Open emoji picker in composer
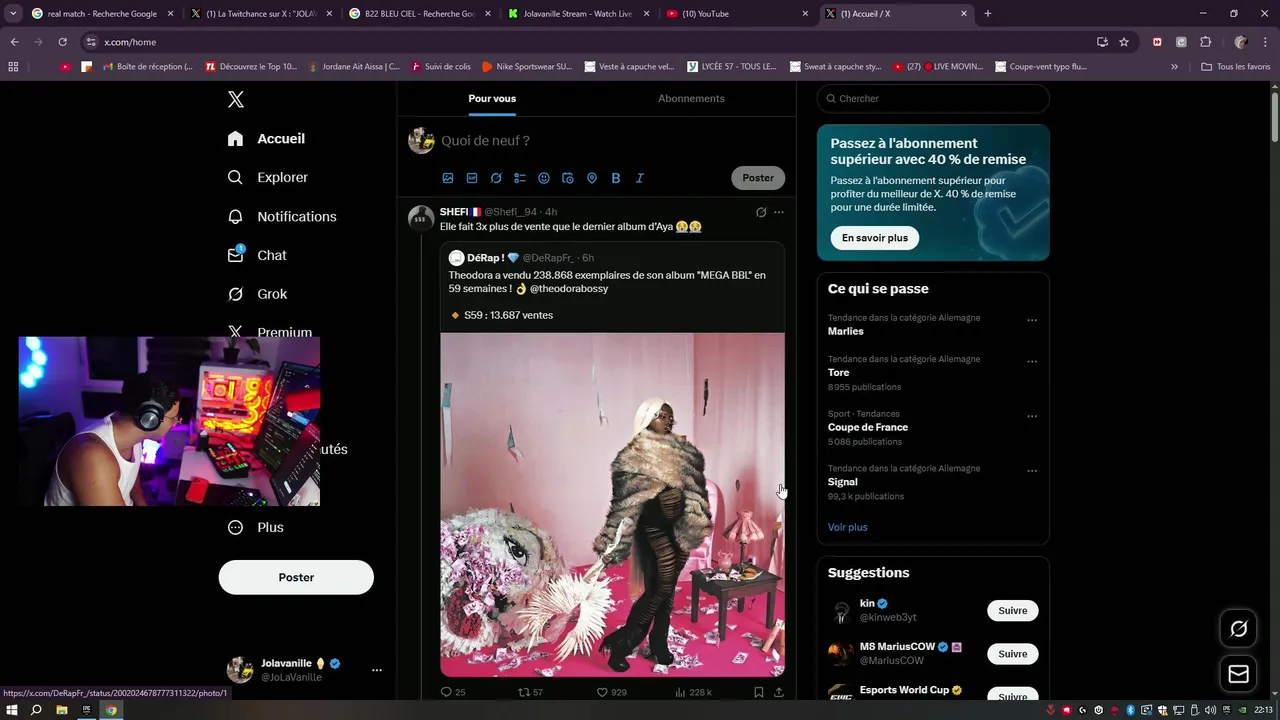This screenshot has width=1280, height=720. coord(544,178)
